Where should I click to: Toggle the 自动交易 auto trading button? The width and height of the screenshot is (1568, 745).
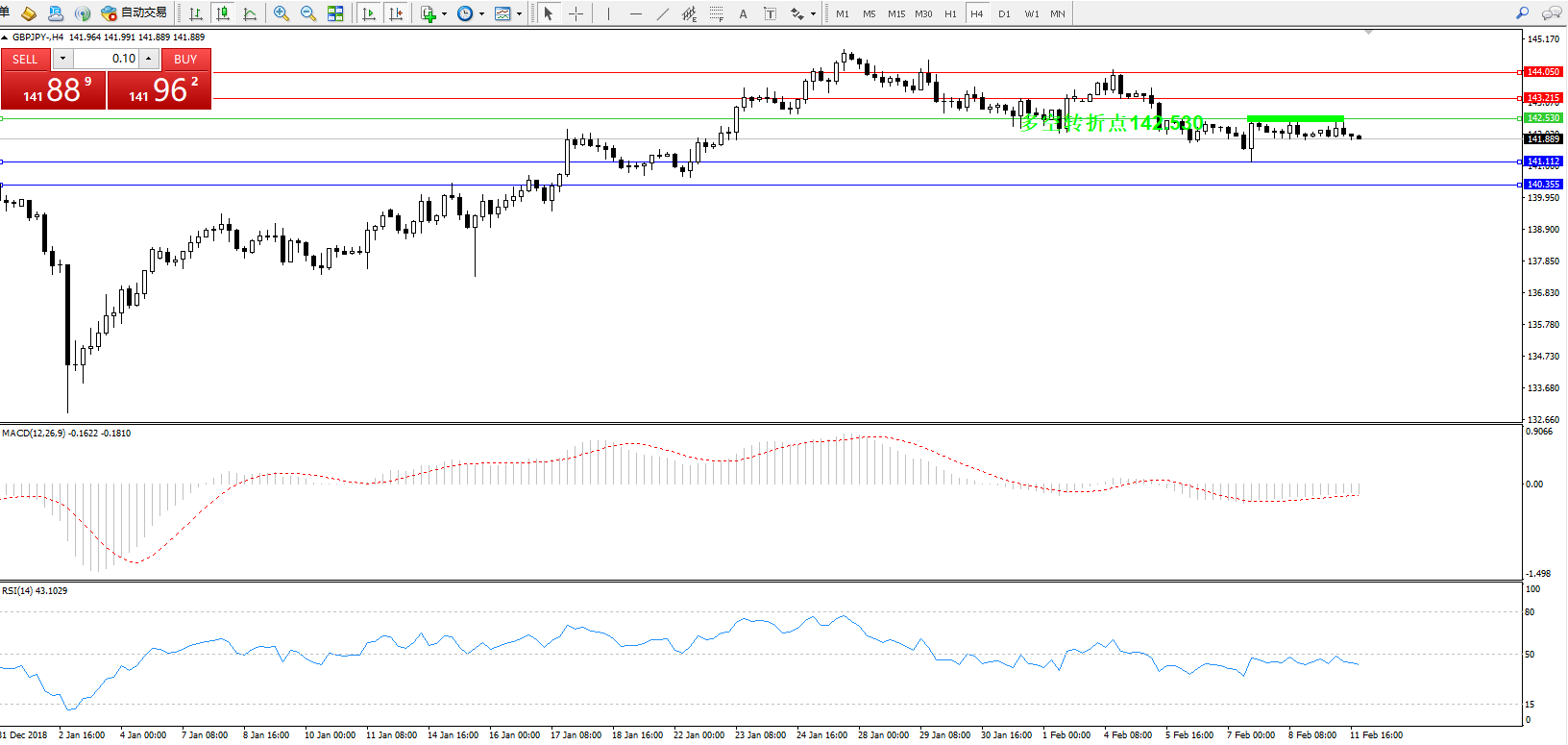tap(134, 13)
